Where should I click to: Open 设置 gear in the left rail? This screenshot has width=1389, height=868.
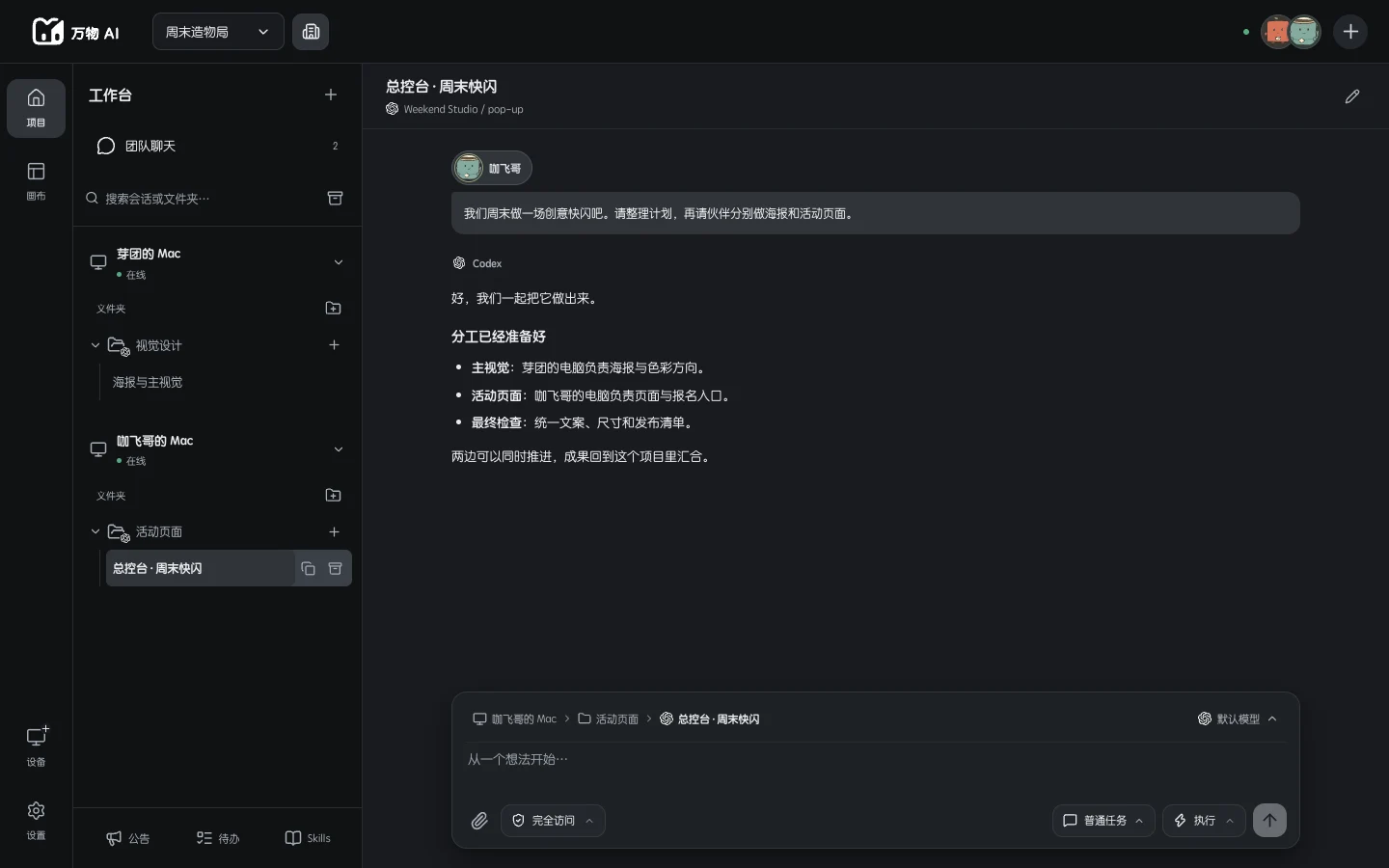pos(36,821)
